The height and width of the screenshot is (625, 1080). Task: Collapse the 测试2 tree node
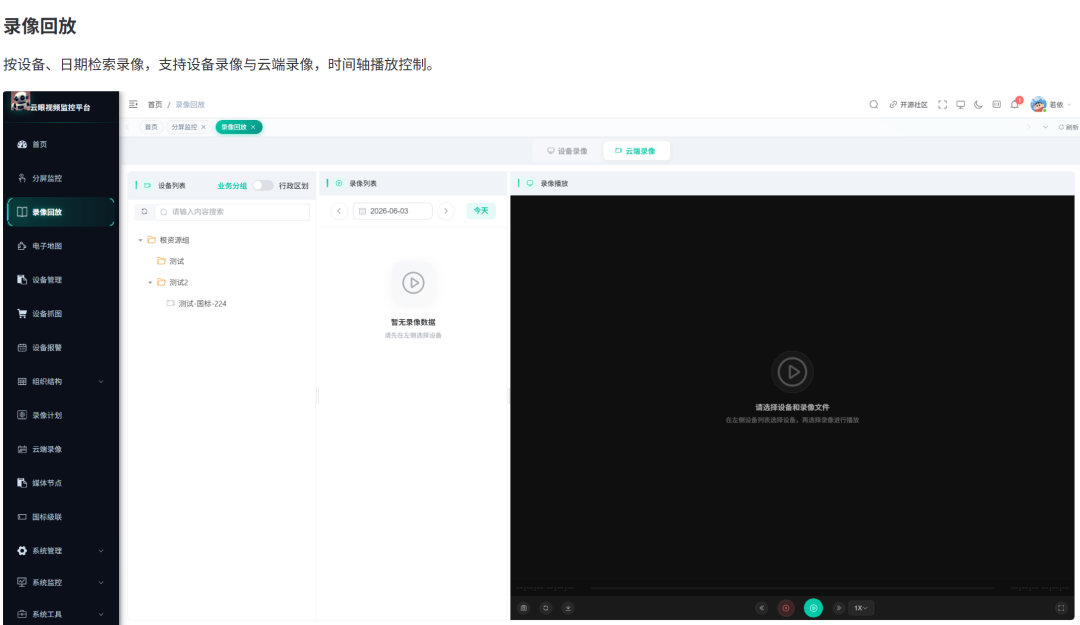(x=150, y=283)
